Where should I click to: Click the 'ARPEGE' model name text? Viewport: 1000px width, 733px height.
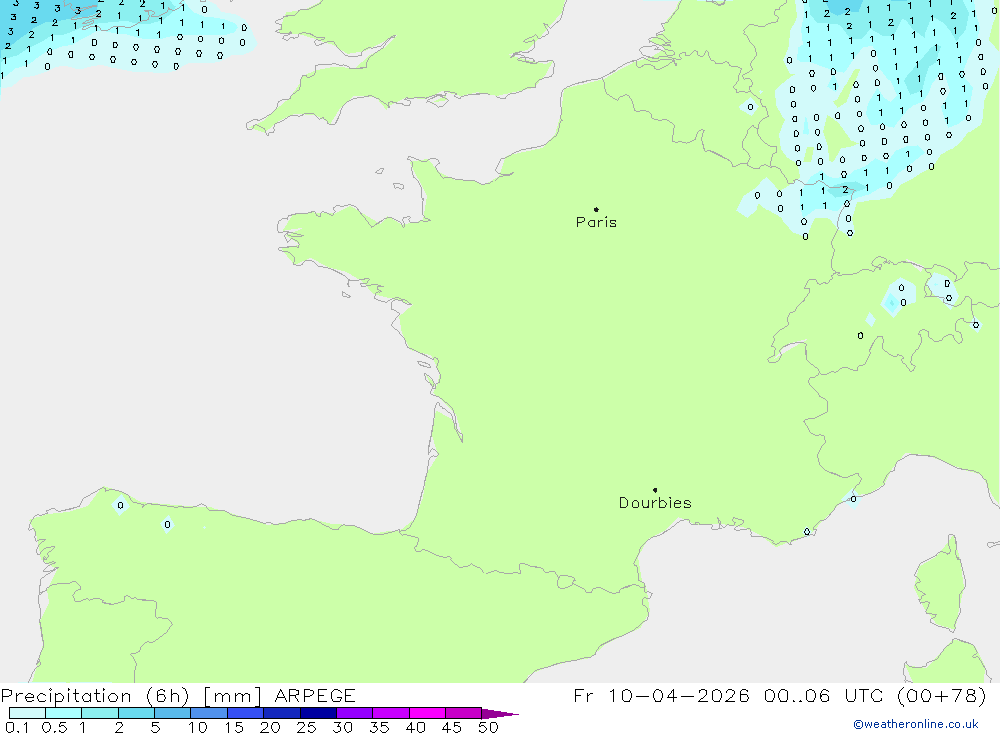tap(315, 695)
